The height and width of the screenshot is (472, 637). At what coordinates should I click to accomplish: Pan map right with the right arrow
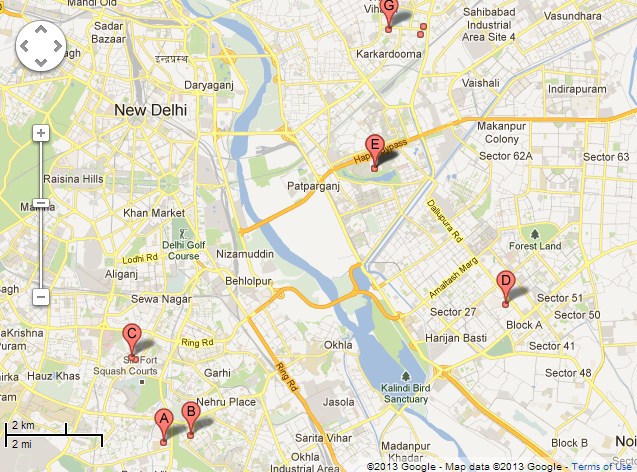click(57, 46)
